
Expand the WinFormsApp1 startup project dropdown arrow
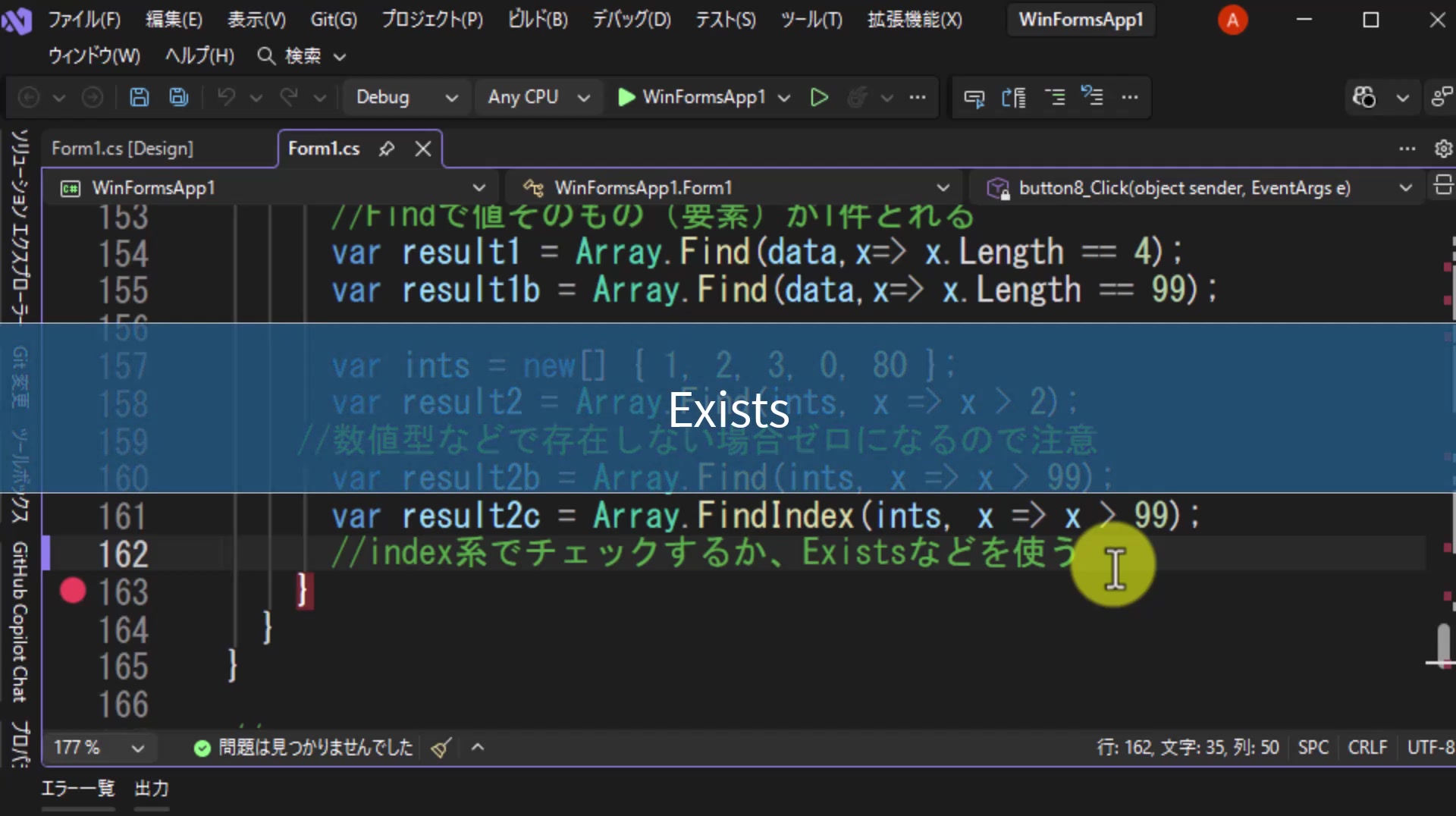point(784,97)
